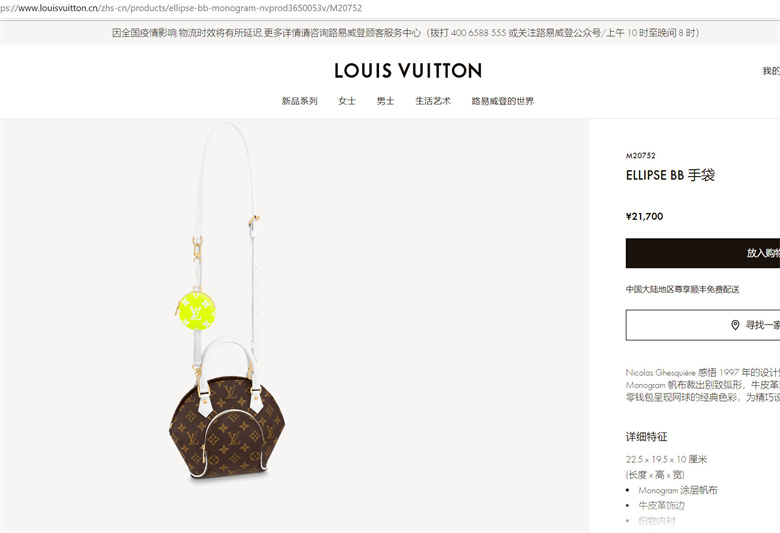Click the 我的 account link at top right
The height and width of the screenshot is (533, 780).
click(771, 71)
